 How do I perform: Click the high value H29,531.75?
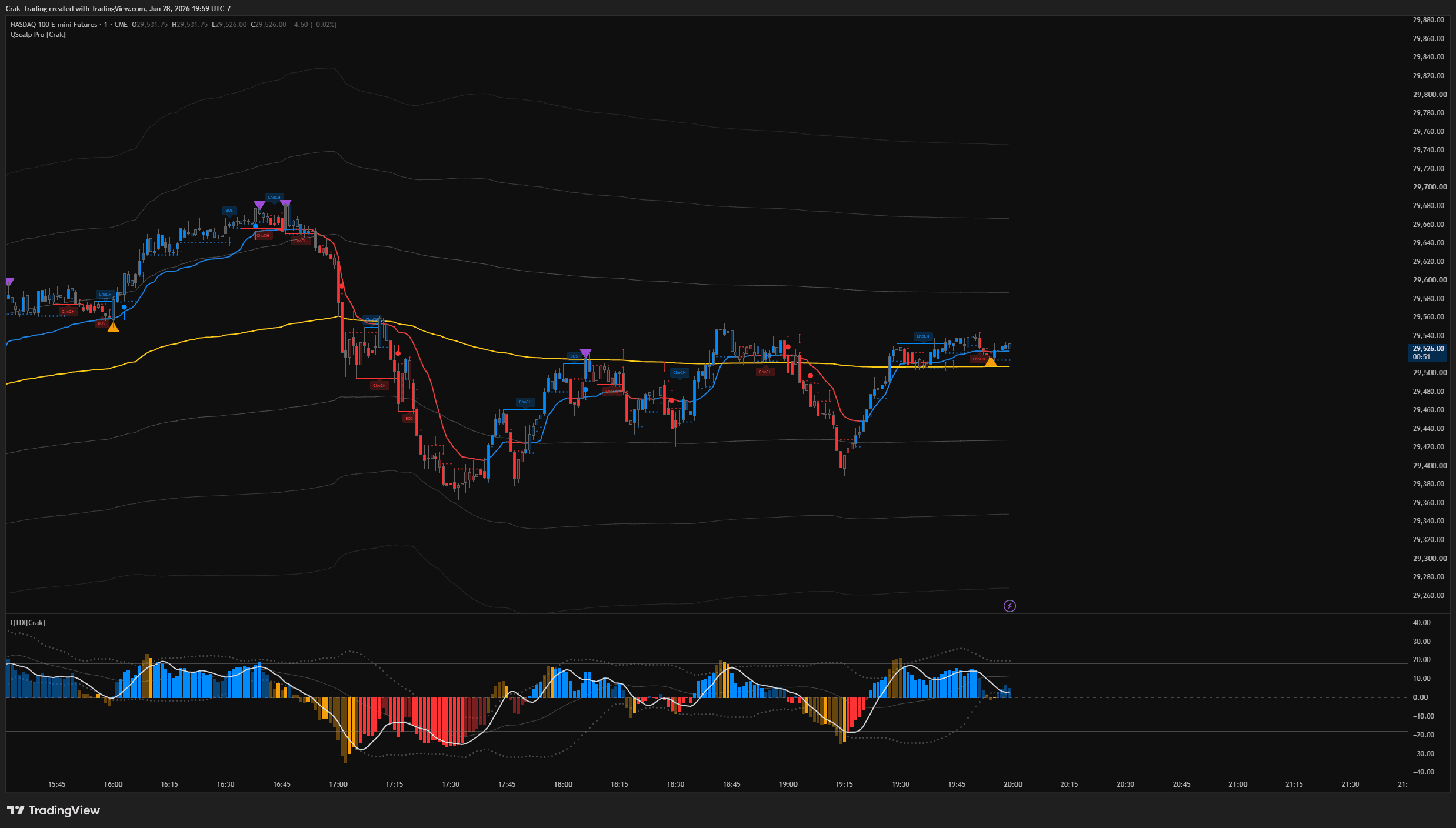[x=189, y=25]
